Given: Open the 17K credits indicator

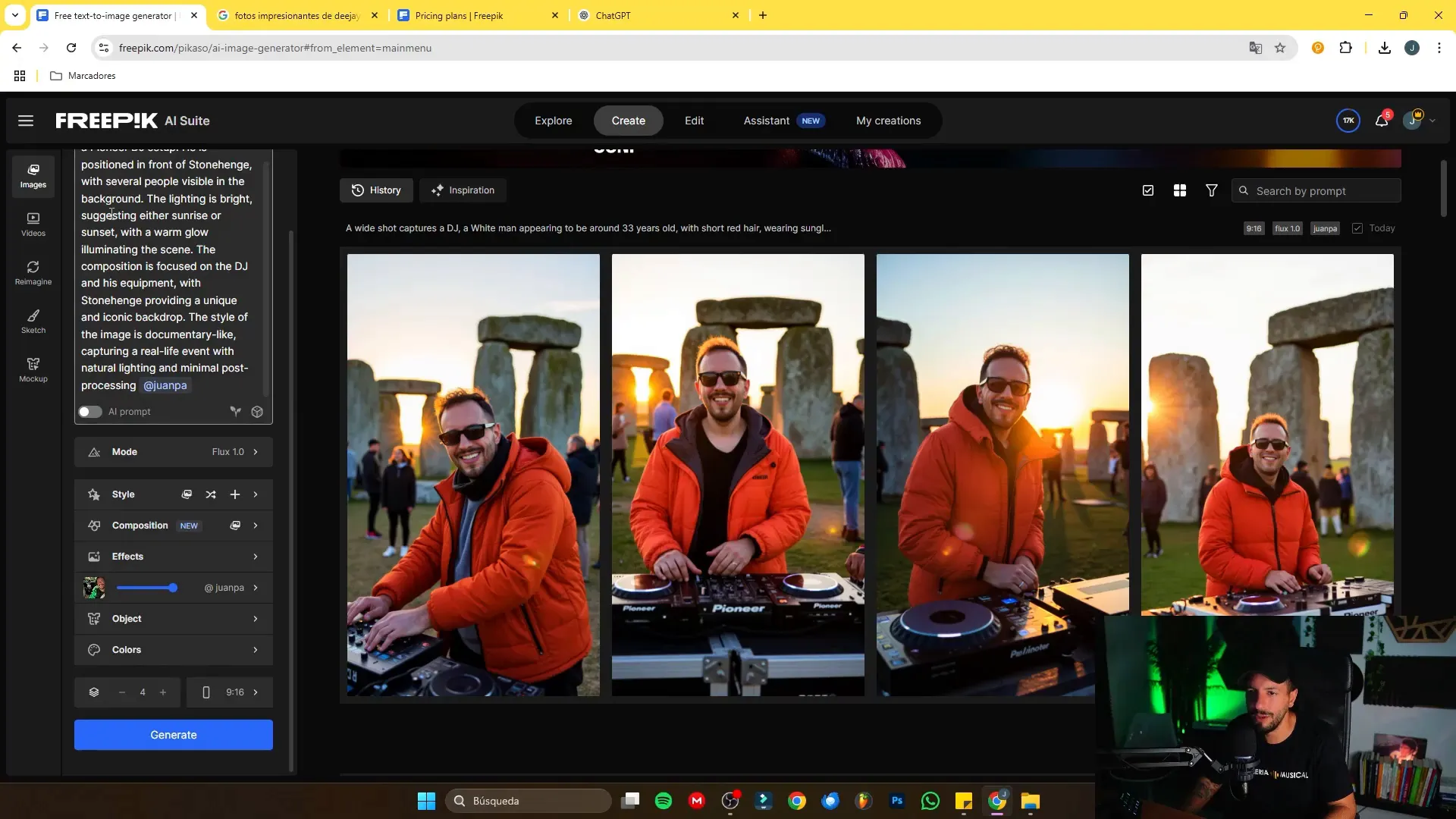Looking at the screenshot, I should (1348, 121).
